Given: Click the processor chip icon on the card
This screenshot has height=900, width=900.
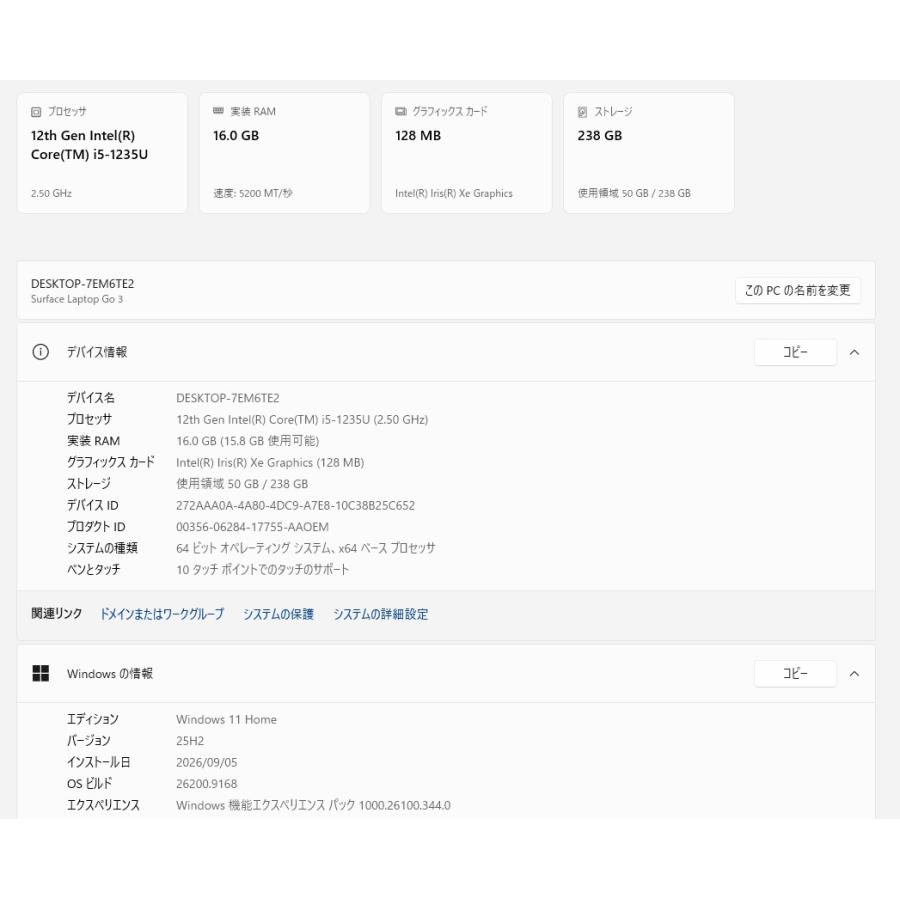Looking at the screenshot, I should tap(36, 112).
